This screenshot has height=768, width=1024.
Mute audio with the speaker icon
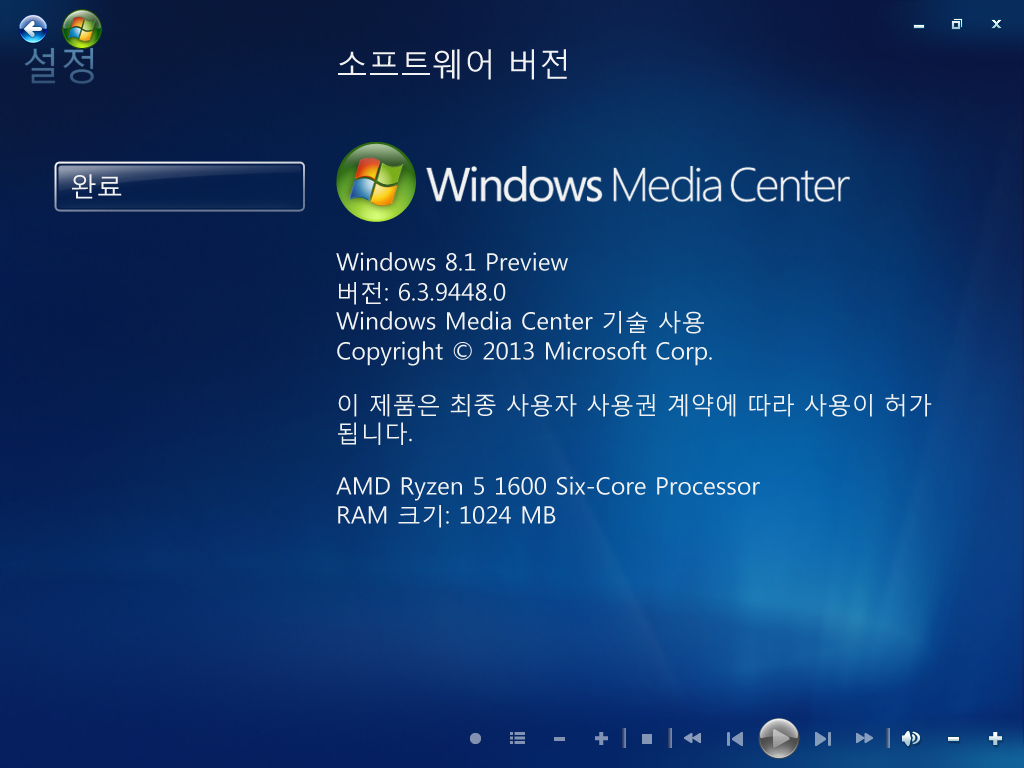911,739
